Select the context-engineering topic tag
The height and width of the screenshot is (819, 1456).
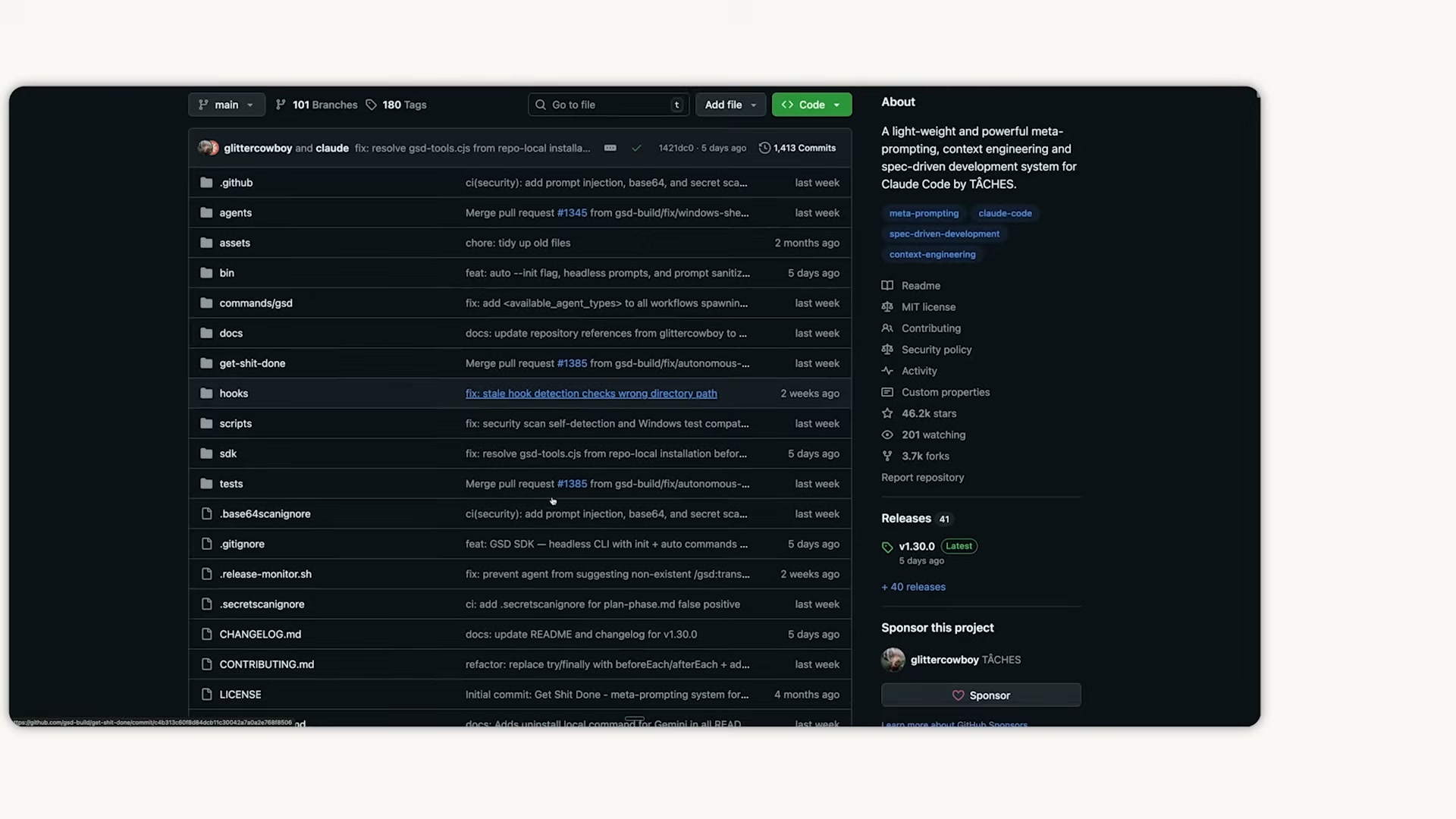point(932,254)
